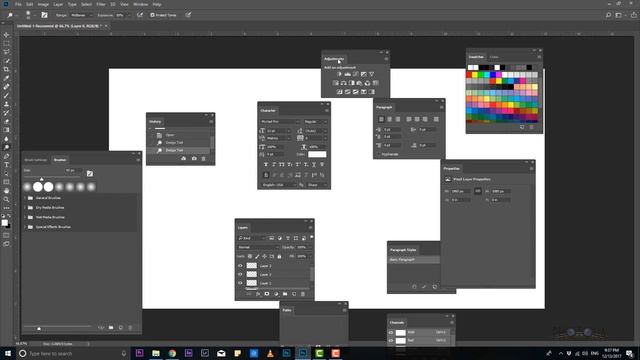
Task: Open the Image menu
Action: point(43,4)
